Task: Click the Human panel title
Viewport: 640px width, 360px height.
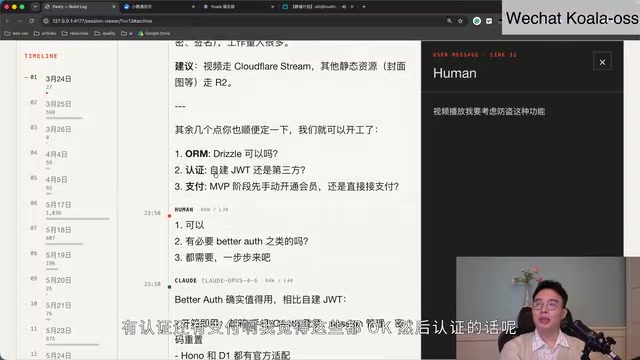Action: pos(454,73)
